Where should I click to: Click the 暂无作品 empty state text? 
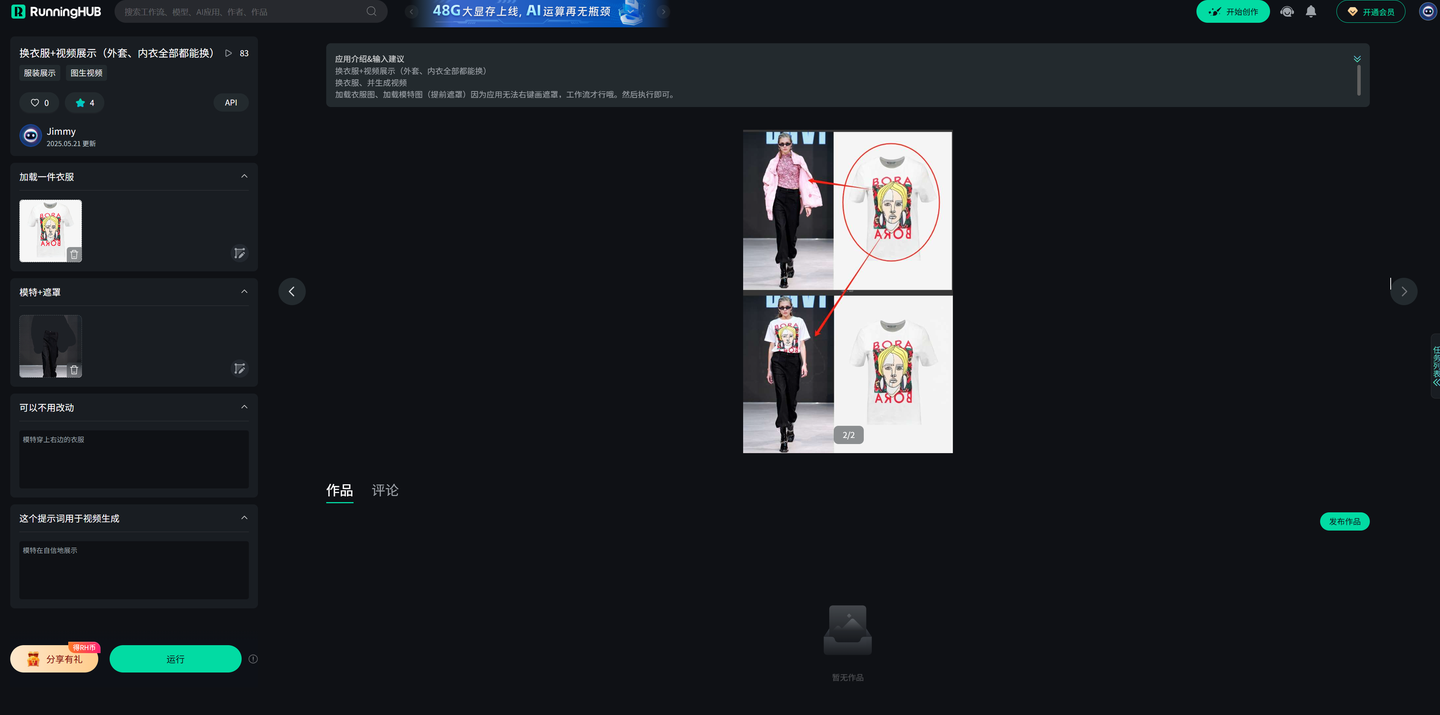pyautogui.click(x=848, y=678)
